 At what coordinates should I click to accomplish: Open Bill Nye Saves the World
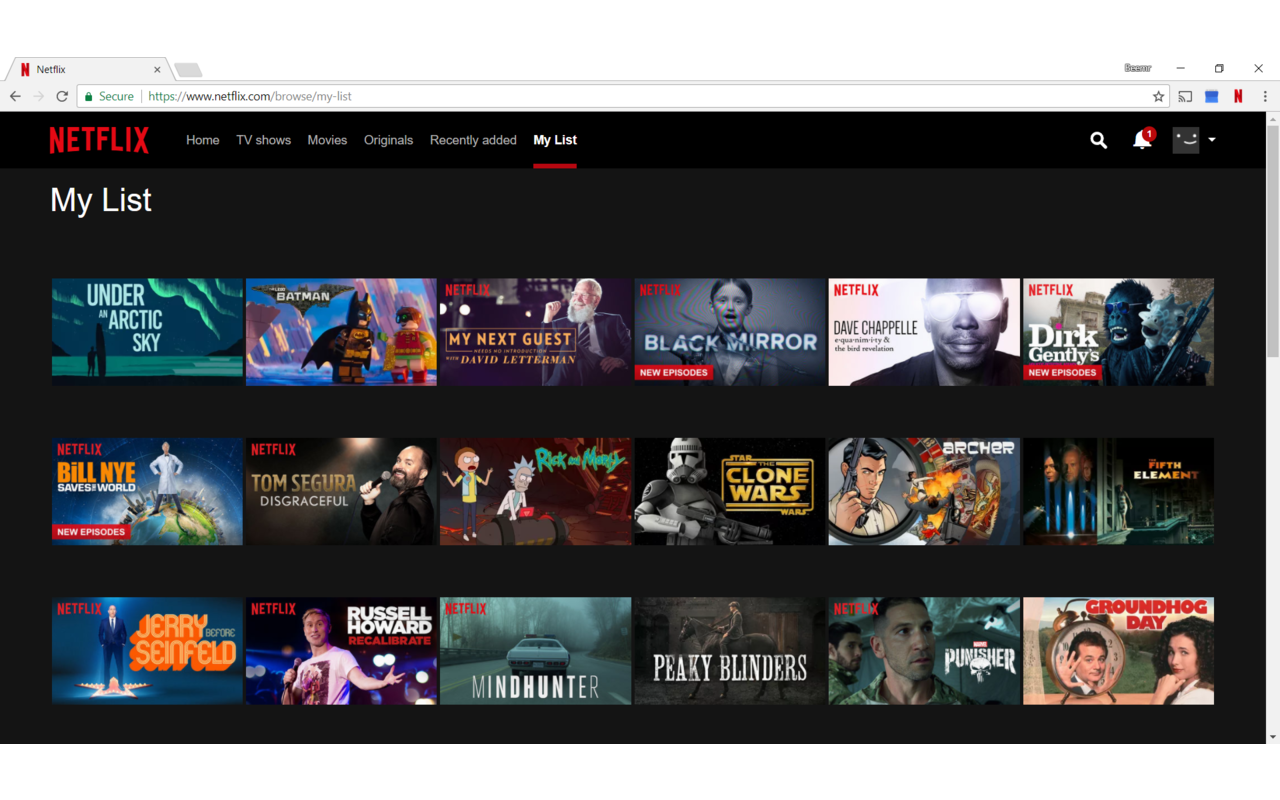[147, 491]
